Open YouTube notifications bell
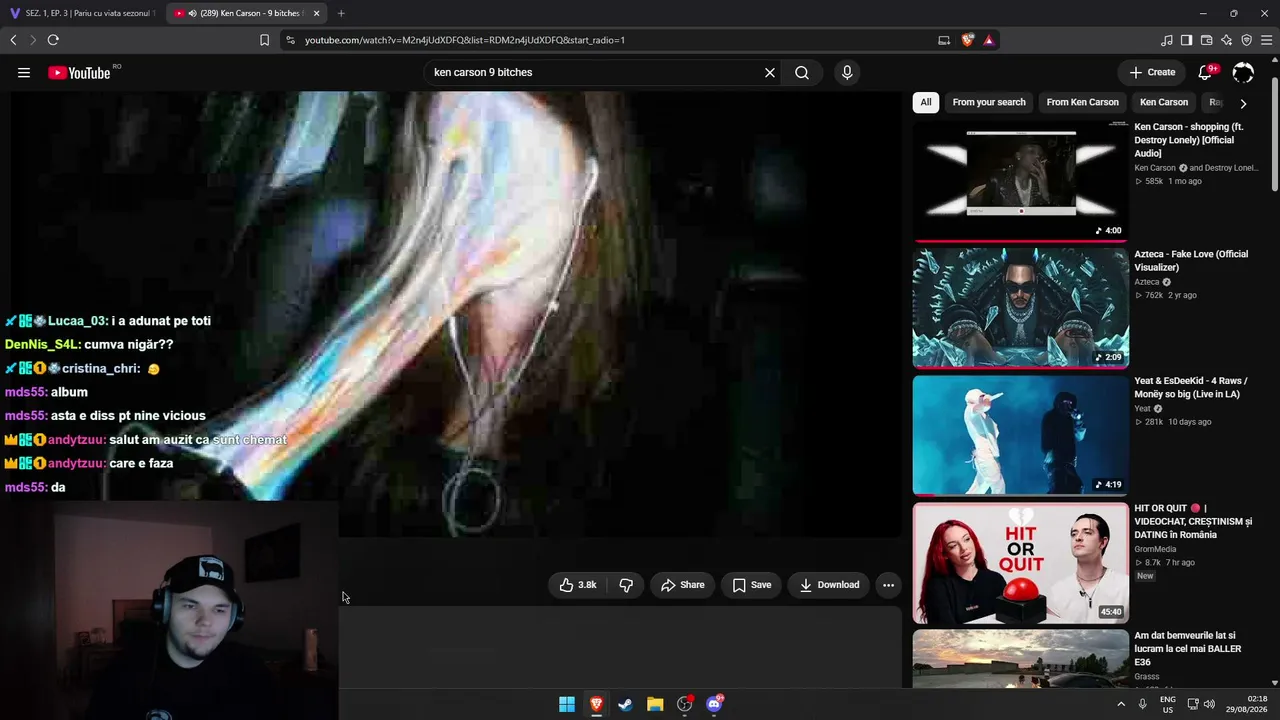Viewport: 1280px width, 720px height. pyautogui.click(x=1205, y=72)
